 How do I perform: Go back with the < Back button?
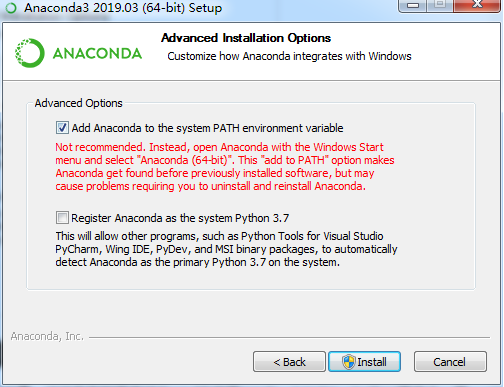[x=289, y=362]
